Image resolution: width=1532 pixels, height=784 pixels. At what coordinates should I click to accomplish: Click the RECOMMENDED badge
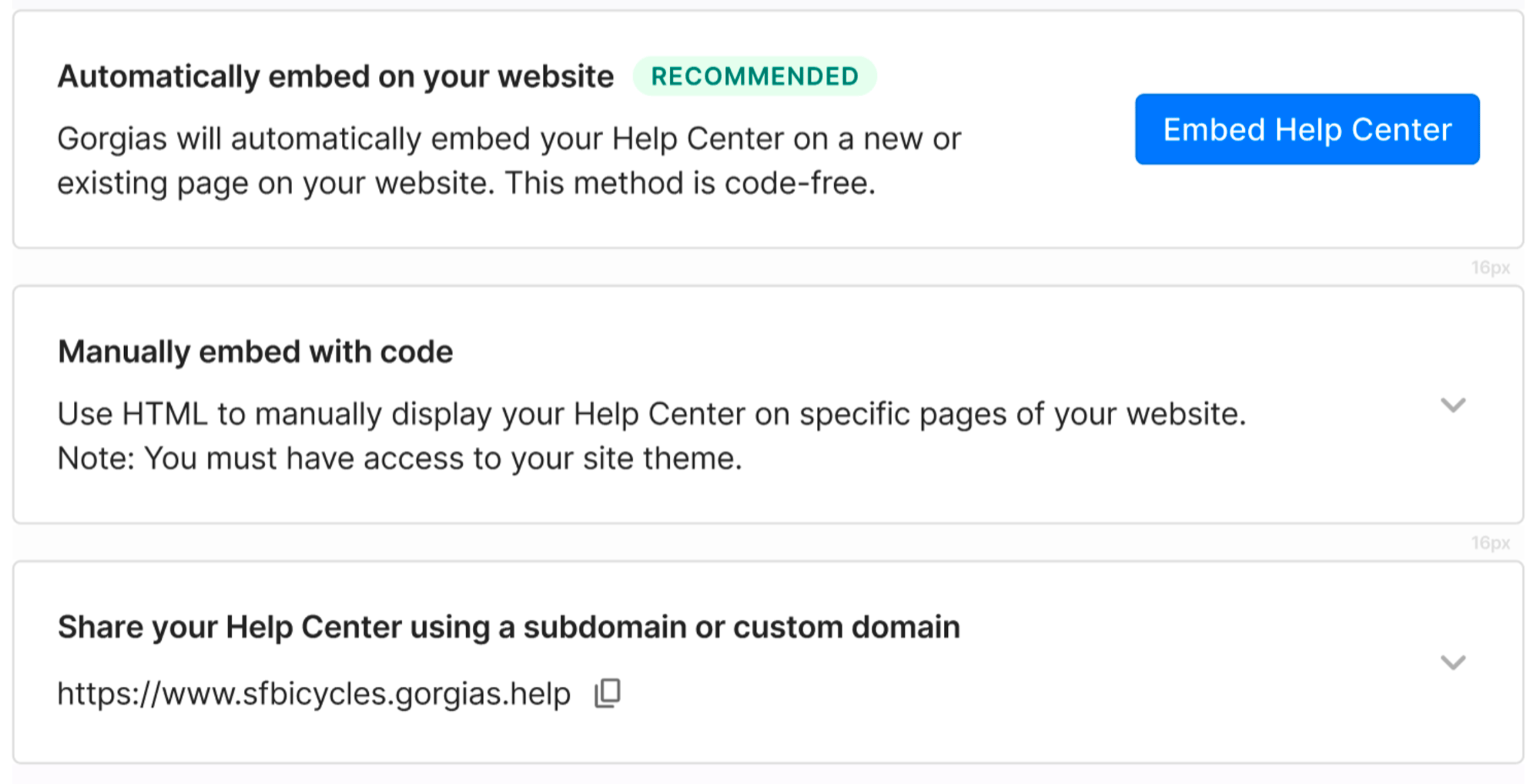tap(754, 75)
